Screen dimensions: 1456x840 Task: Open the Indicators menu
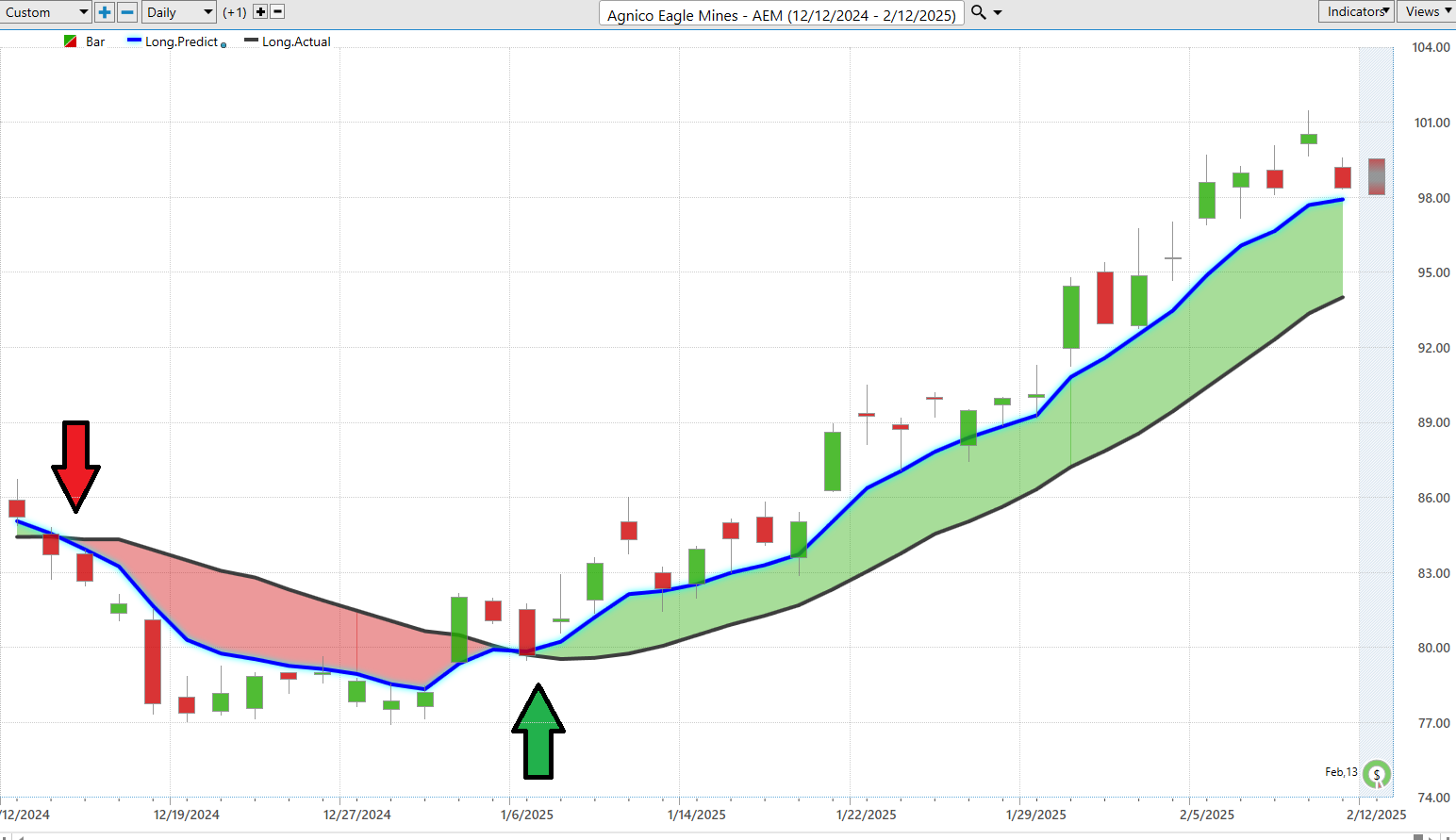(1355, 11)
